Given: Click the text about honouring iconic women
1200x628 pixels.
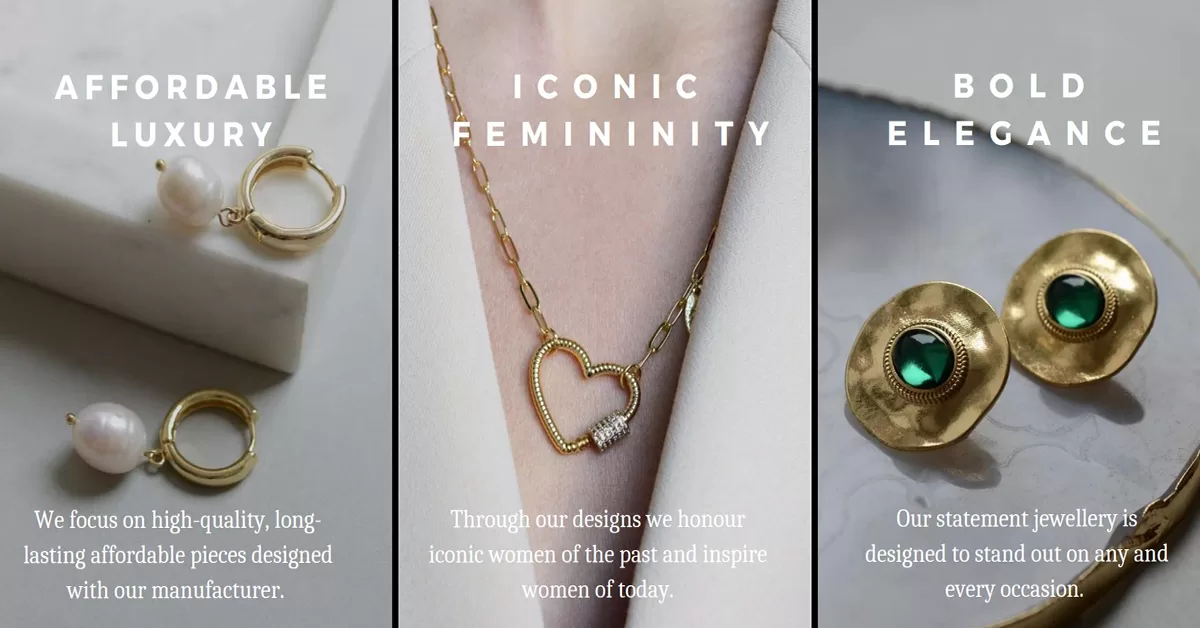Looking at the screenshot, I should pos(598,555).
